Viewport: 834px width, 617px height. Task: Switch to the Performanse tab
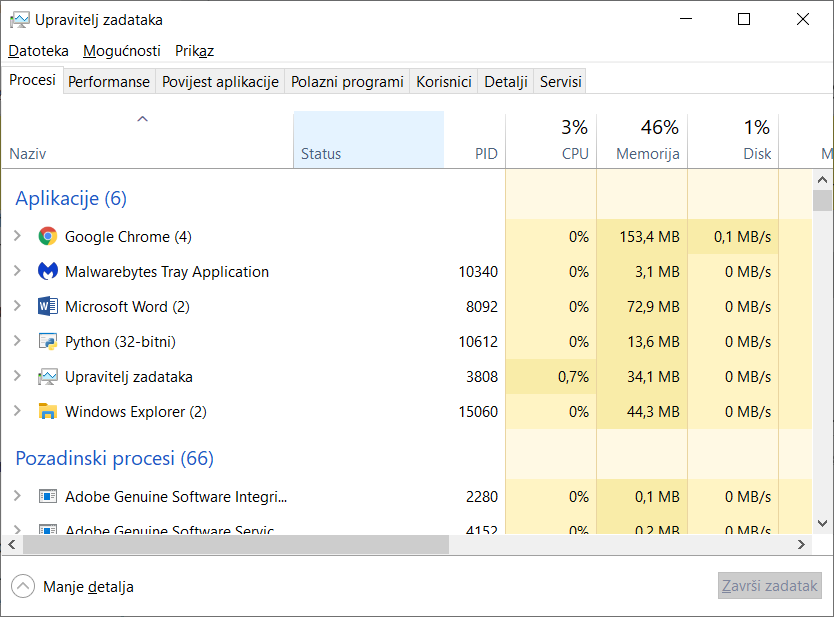click(x=109, y=82)
